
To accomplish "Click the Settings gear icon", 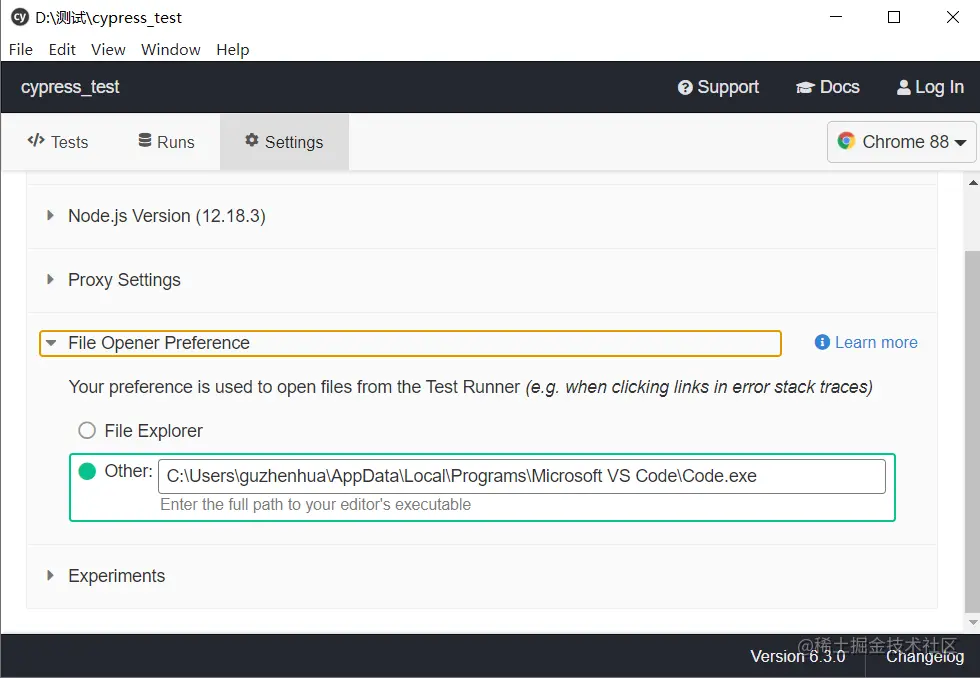I will [x=252, y=140].
